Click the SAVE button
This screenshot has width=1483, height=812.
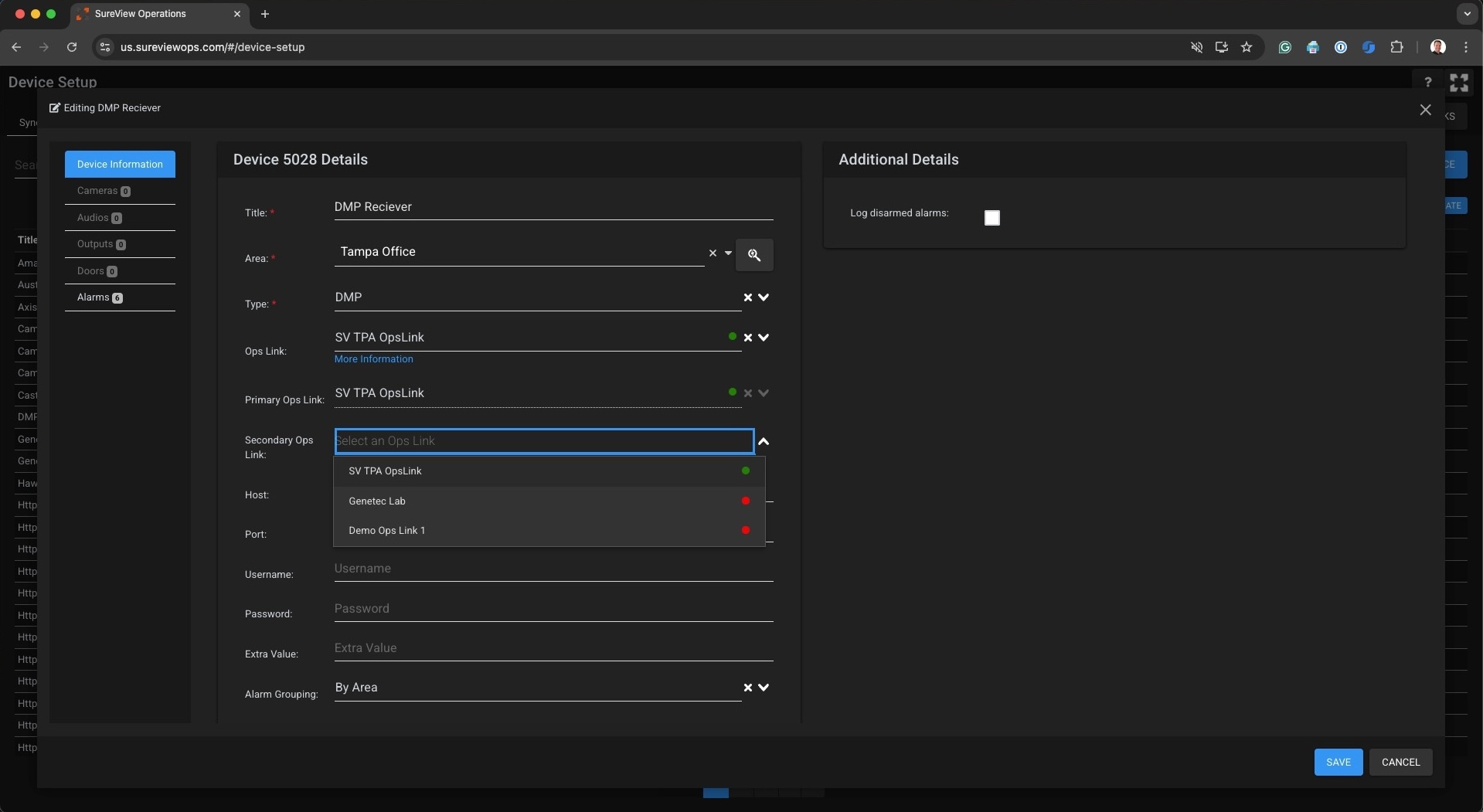(x=1338, y=763)
